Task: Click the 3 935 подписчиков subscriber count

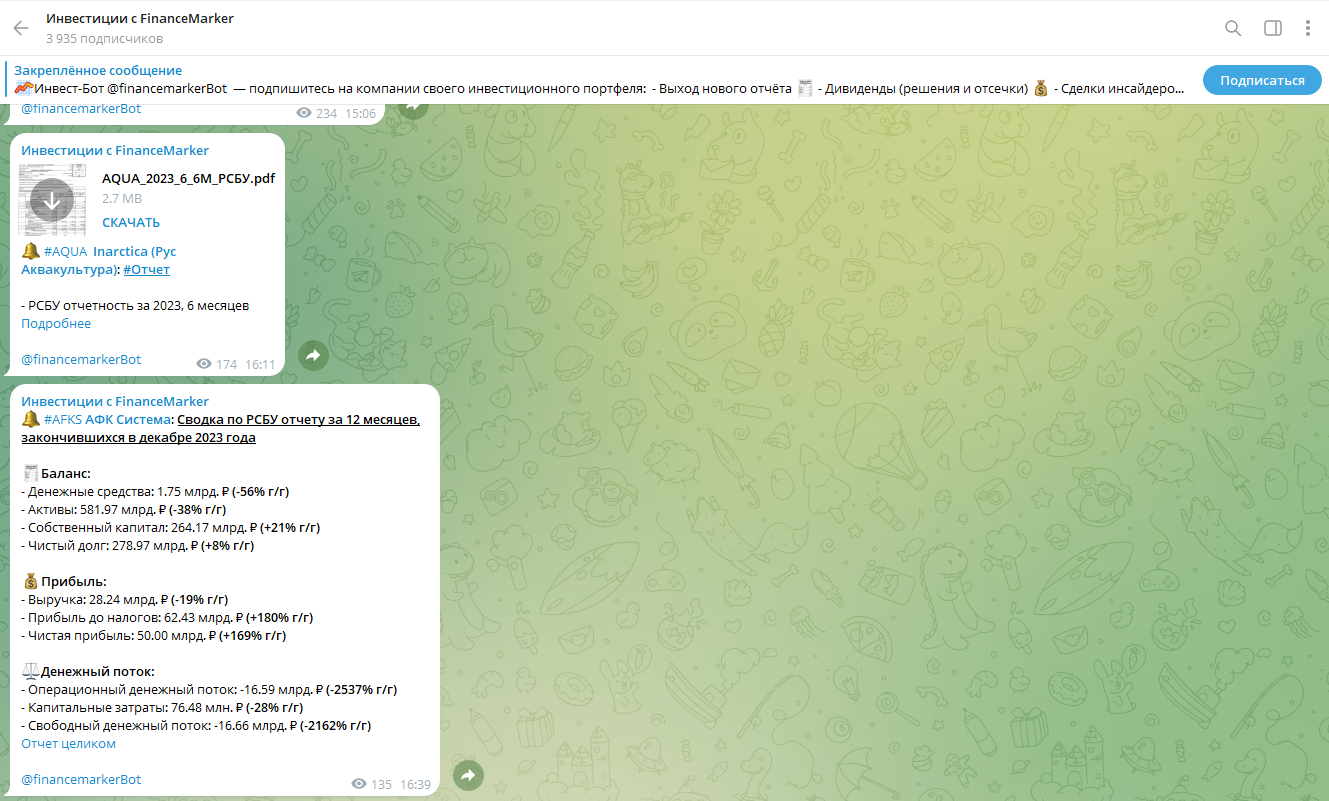Action: [x=104, y=39]
